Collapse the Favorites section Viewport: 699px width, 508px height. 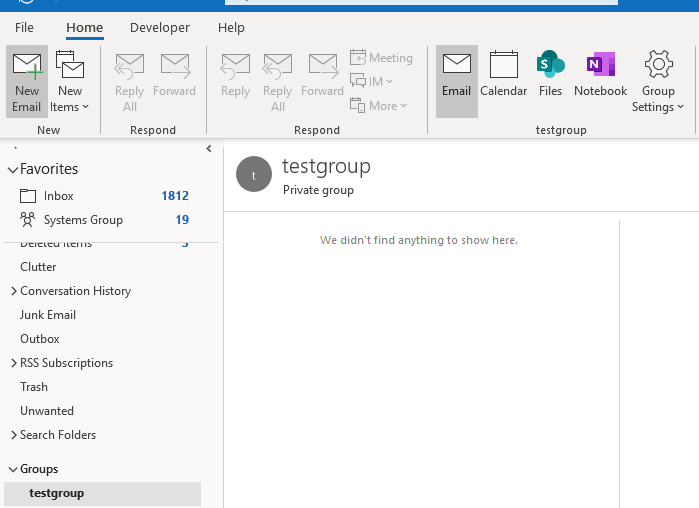tap(13, 170)
